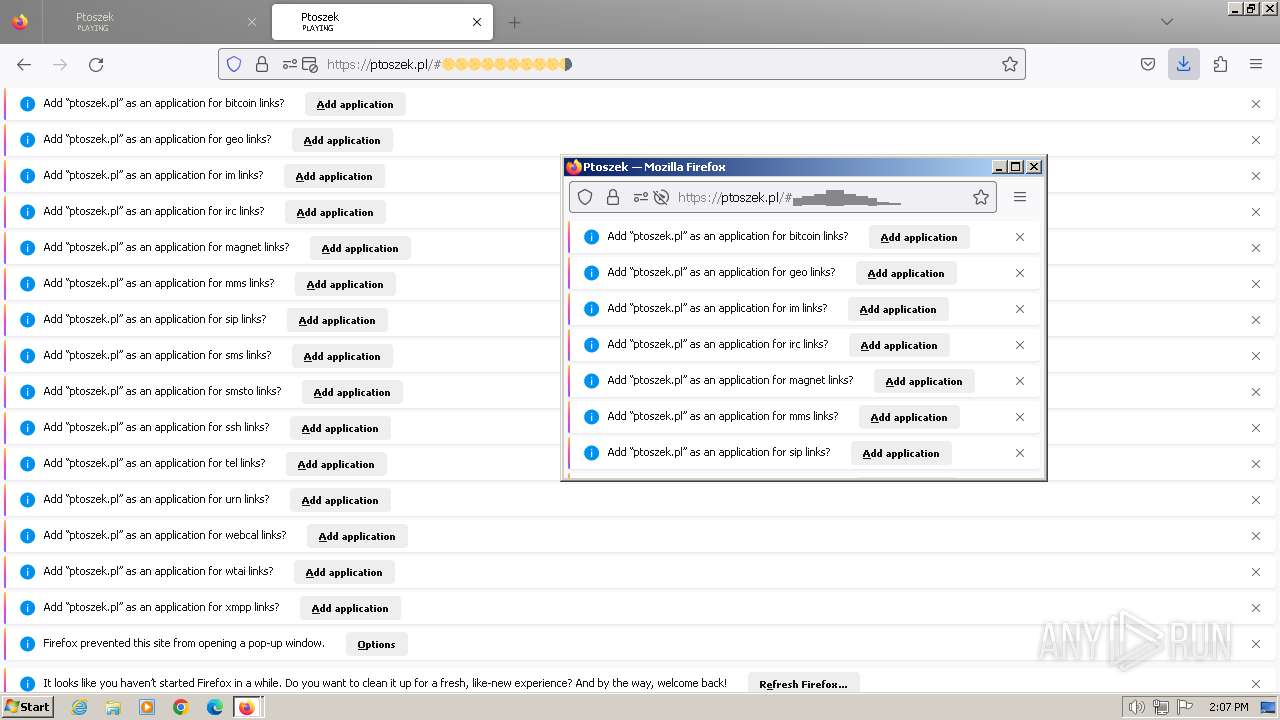Bookmark page with star in popup window
Viewport: 1280px width, 720px height.
981,197
